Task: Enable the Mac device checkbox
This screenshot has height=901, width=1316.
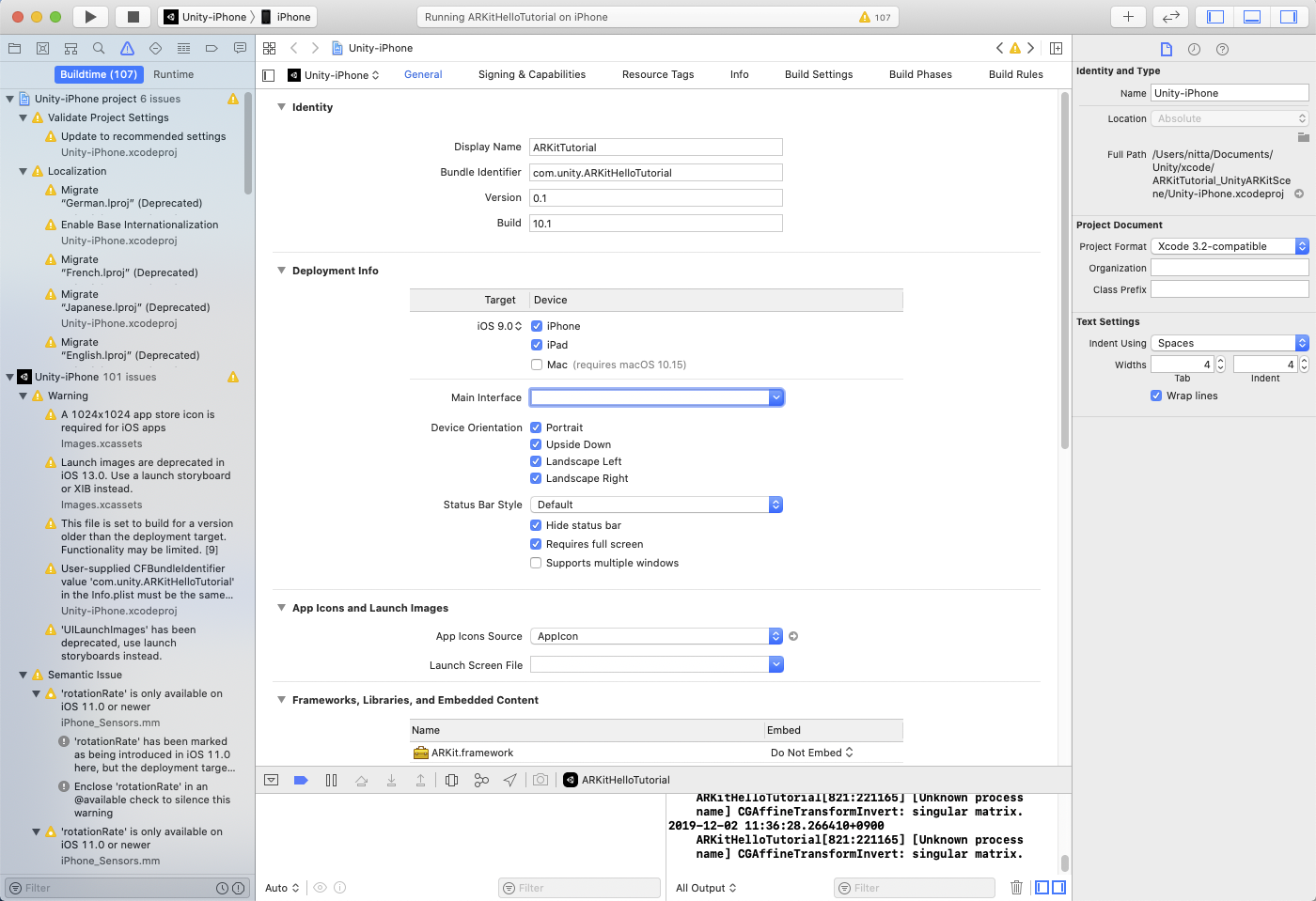Action: (537, 365)
